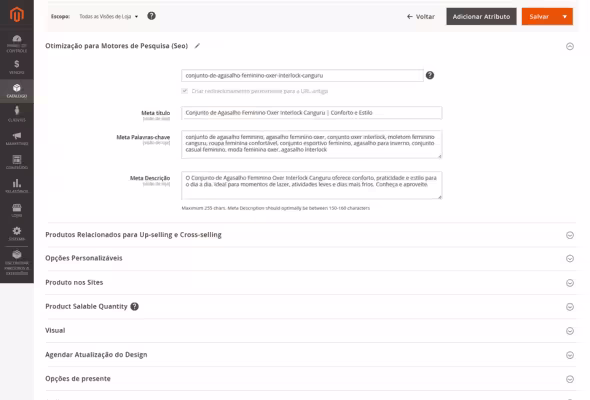
Task: Click the pencil edit icon beside SEO heading
Action: pos(197,46)
